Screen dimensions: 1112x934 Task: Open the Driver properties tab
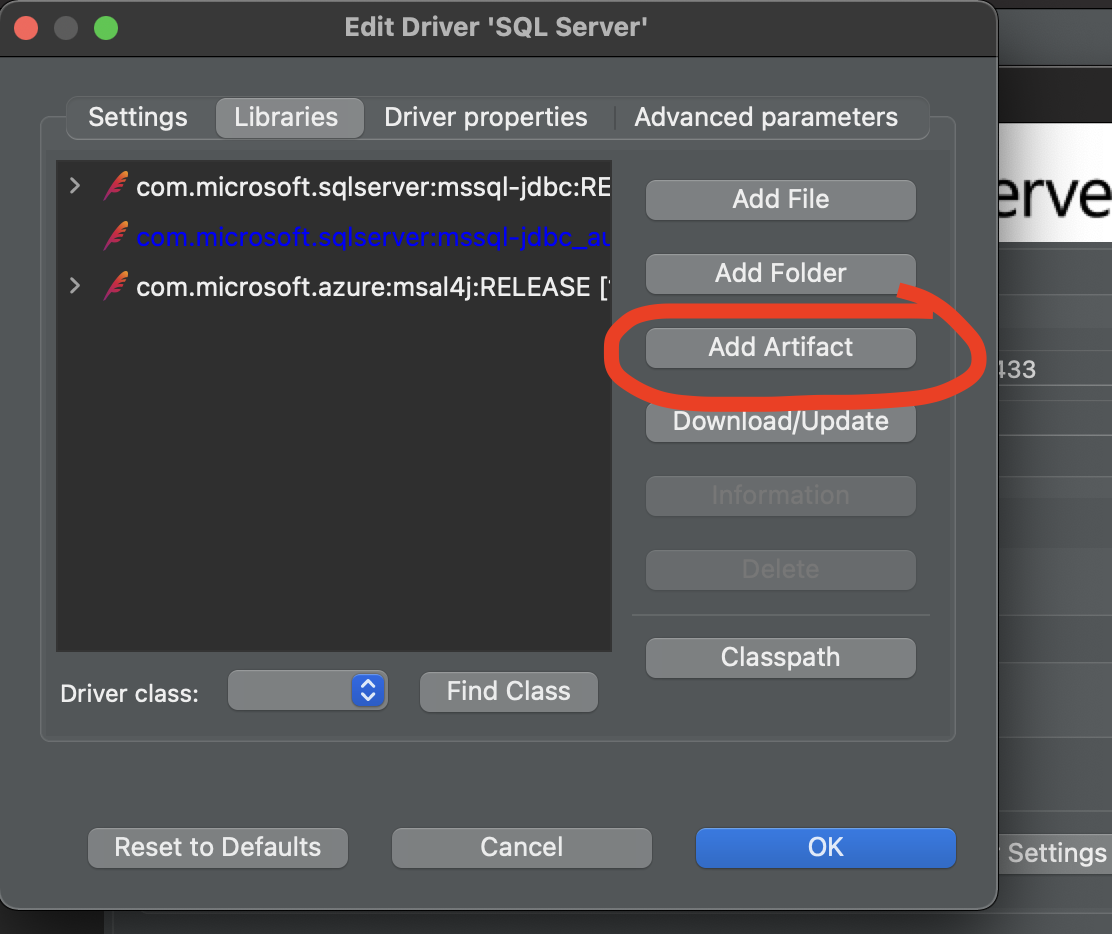[485, 117]
